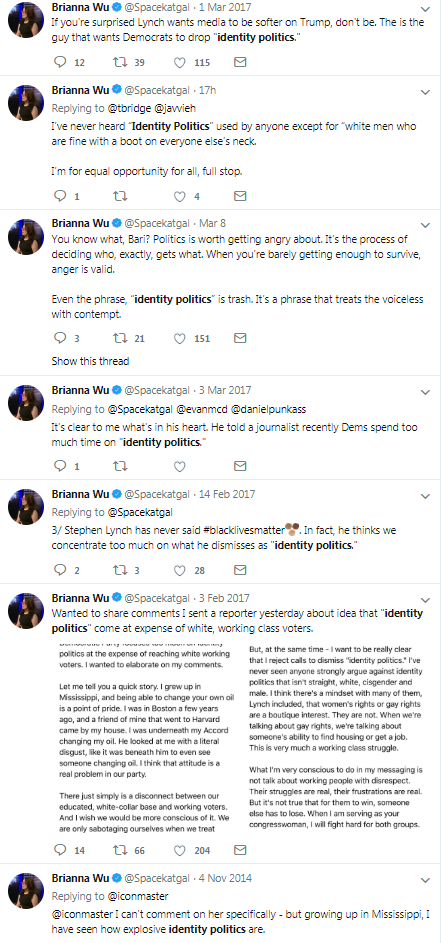Like the Mar 8 tweet with 151 likes
Screen dimensions: 441x943
pyautogui.click(x=179, y=339)
